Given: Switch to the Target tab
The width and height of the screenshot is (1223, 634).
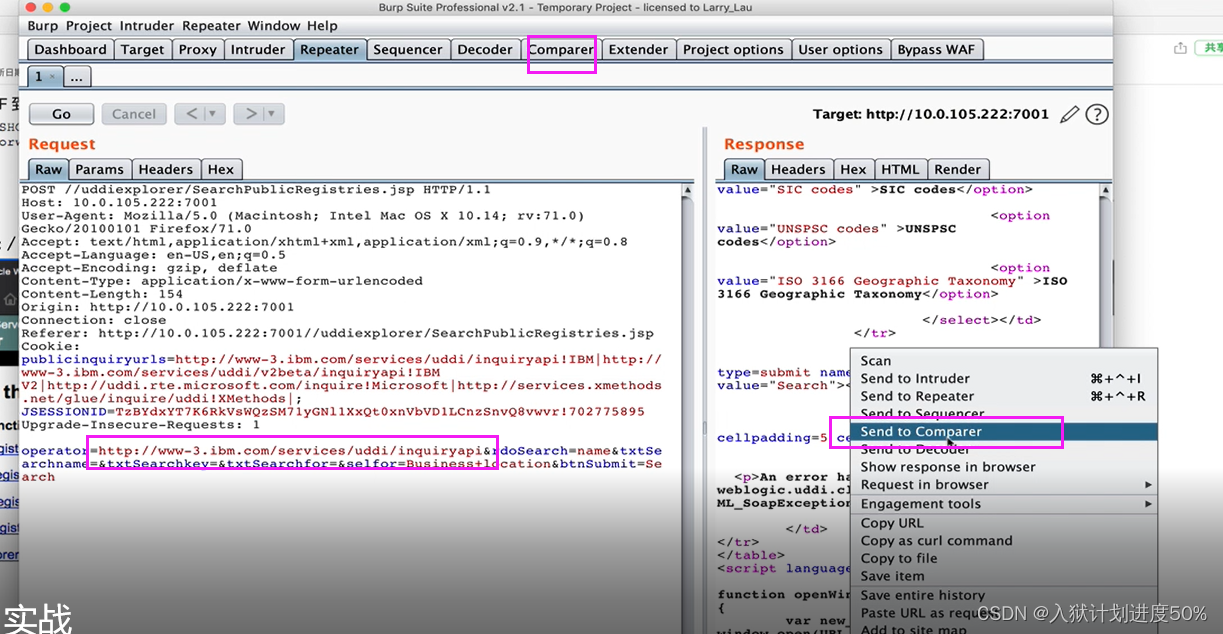Looking at the screenshot, I should click(143, 49).
